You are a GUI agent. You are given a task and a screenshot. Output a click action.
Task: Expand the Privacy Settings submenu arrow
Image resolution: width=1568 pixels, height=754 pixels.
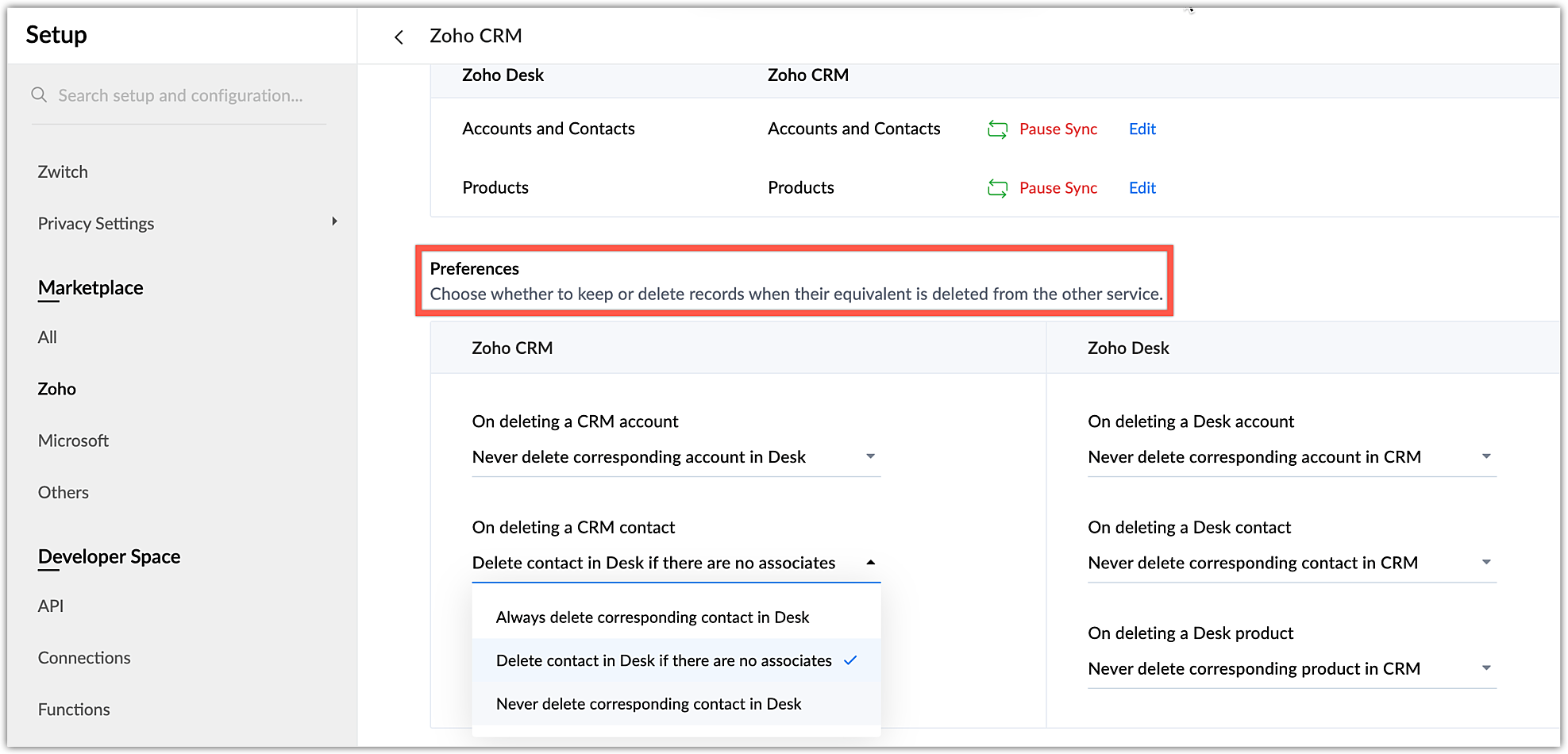click(x=334, y=221)
